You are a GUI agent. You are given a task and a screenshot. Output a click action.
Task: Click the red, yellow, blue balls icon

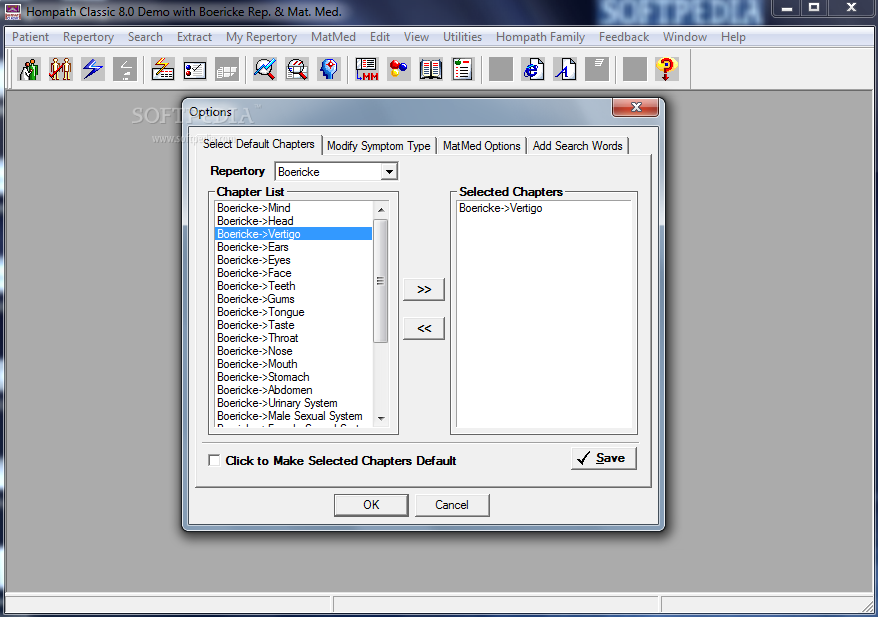point(399,69)
